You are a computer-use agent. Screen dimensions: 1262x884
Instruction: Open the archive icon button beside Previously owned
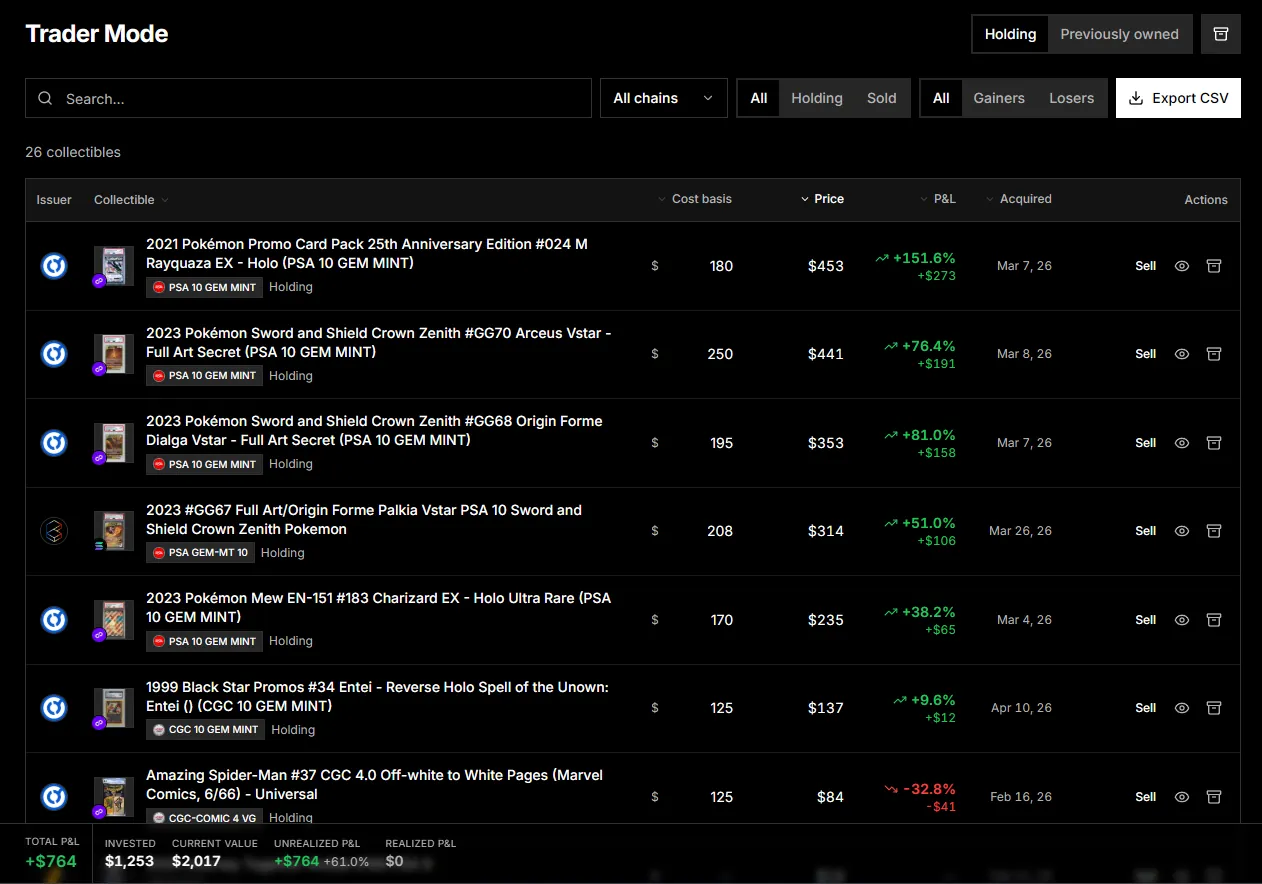coord(1220,34)
